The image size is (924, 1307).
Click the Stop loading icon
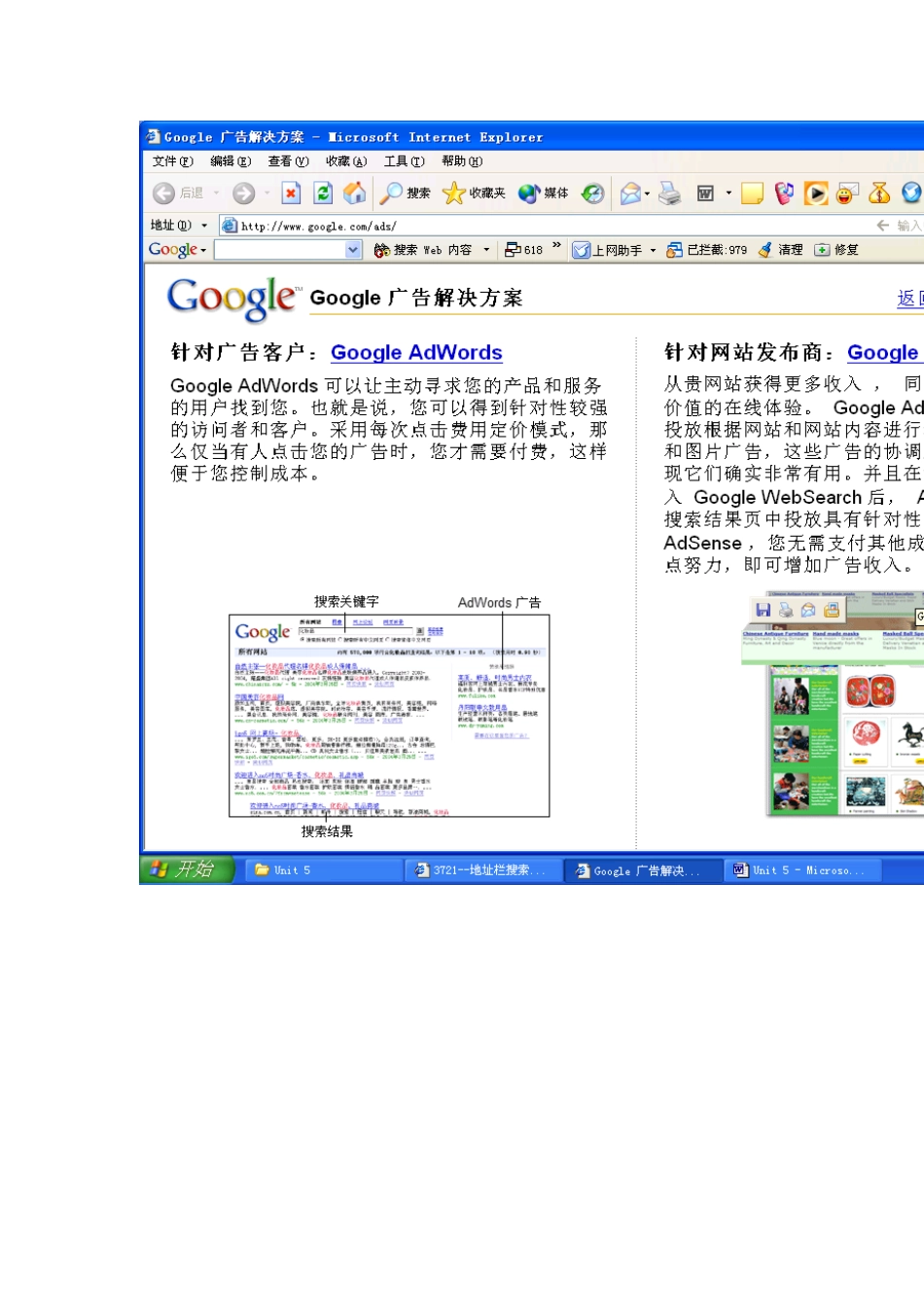pyautogui.click(x=291, y=194)
